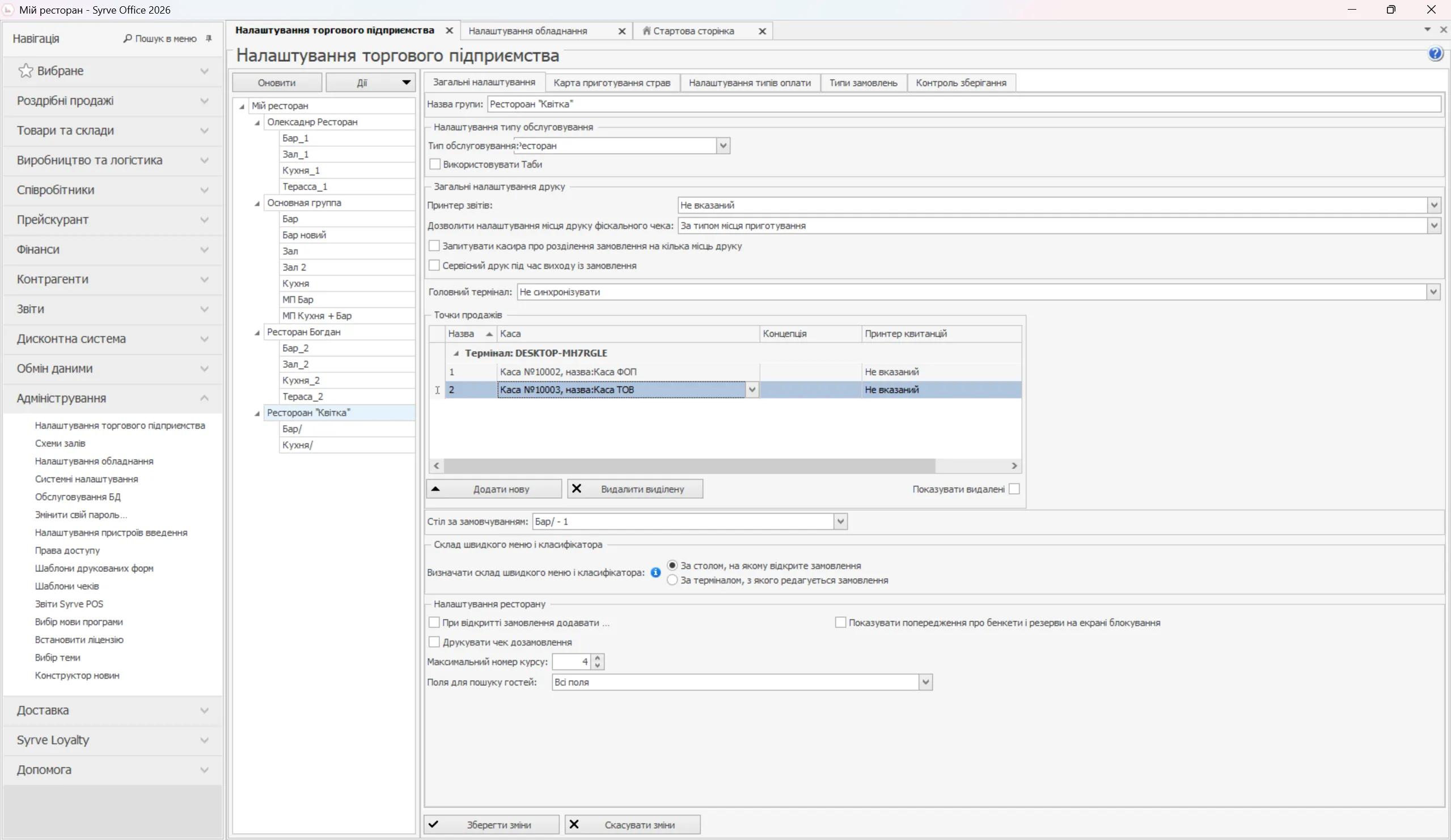1451x840 pixels.
Task: Select the Кухня/ tree item
Action: pyautogui.click(x=346, y=445)
